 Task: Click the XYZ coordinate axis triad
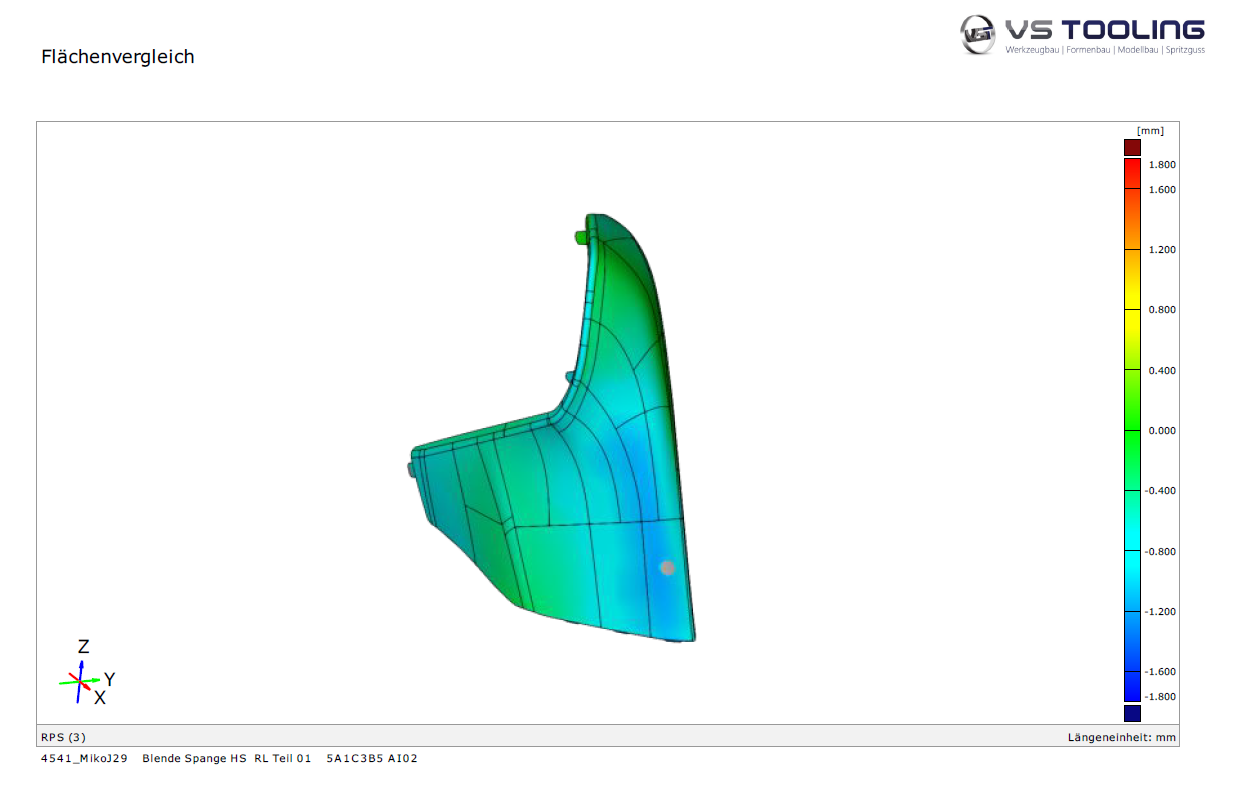pyautogui.click(x=81, y=681)
